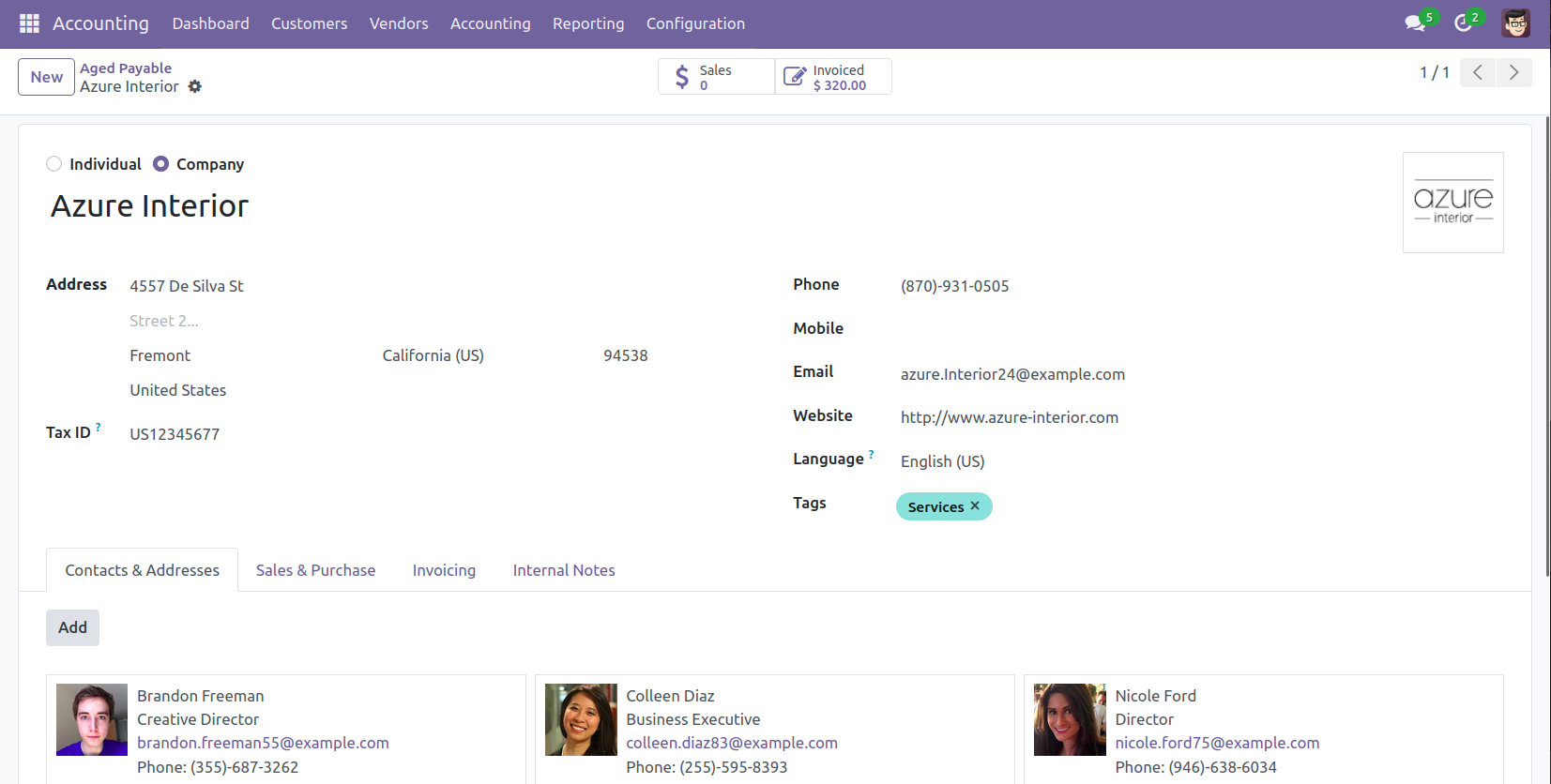Click the Add contact button
Screen dimensions: 1551x784
72,627
